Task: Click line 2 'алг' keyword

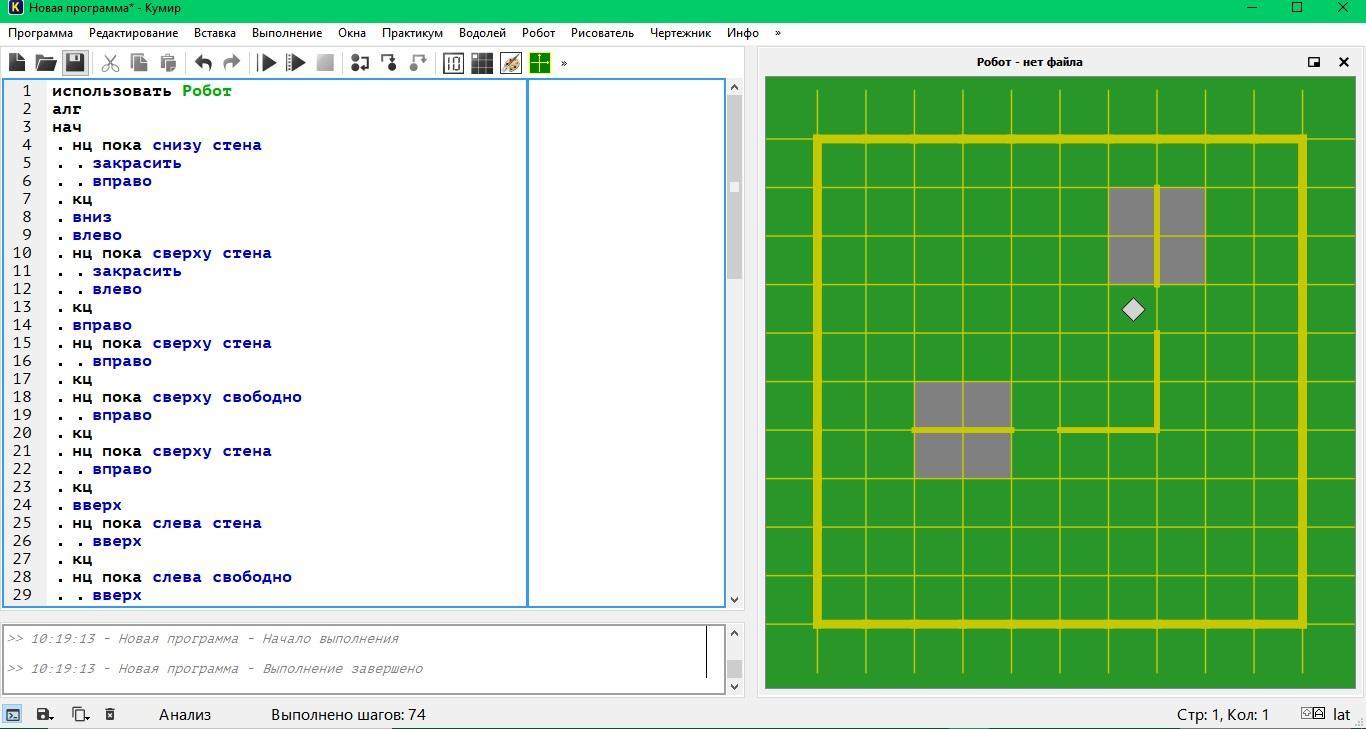Action: pos(67,109)
